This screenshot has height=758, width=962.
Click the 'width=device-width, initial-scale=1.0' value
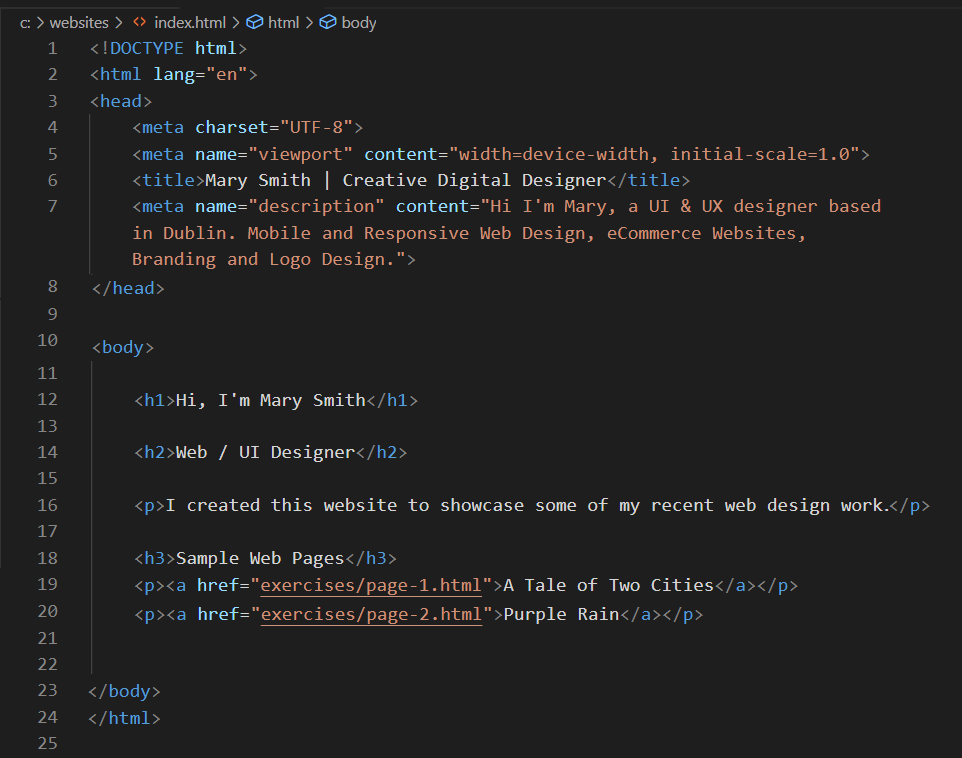(x=654, y=154)
